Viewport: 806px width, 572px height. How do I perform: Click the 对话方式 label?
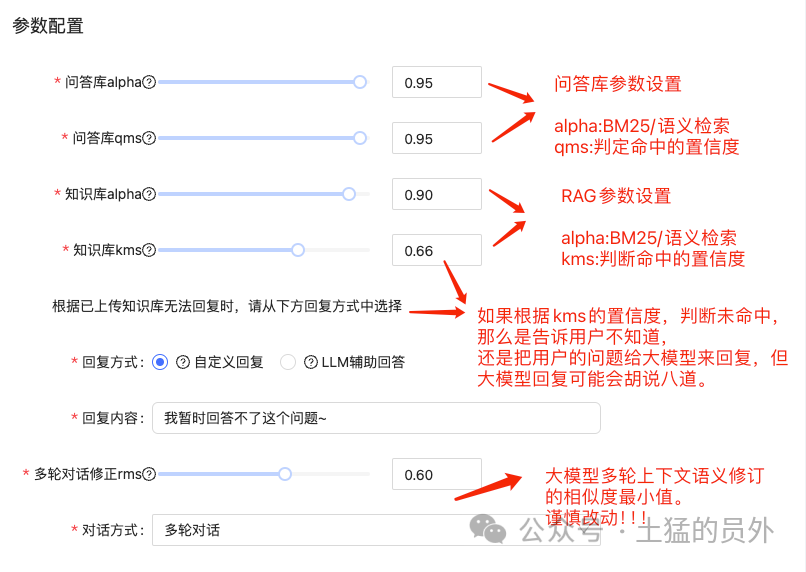113,530
